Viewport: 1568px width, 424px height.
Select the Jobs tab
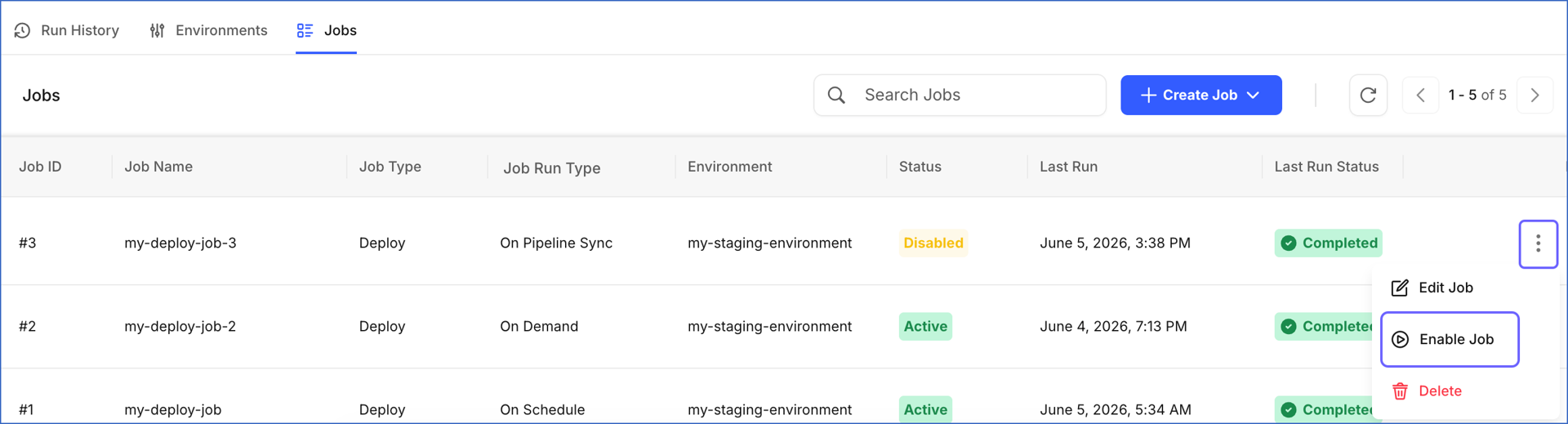(326, 30)
